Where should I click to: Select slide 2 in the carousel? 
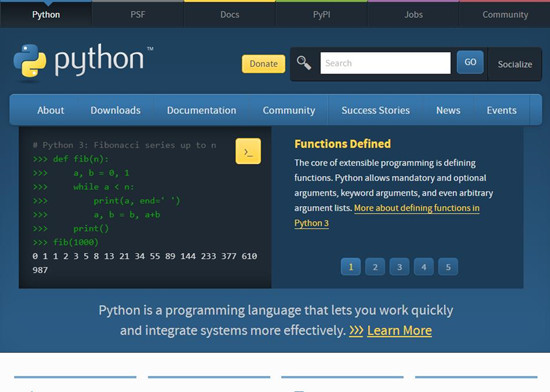pyautogui.click(x=375, y=267)
